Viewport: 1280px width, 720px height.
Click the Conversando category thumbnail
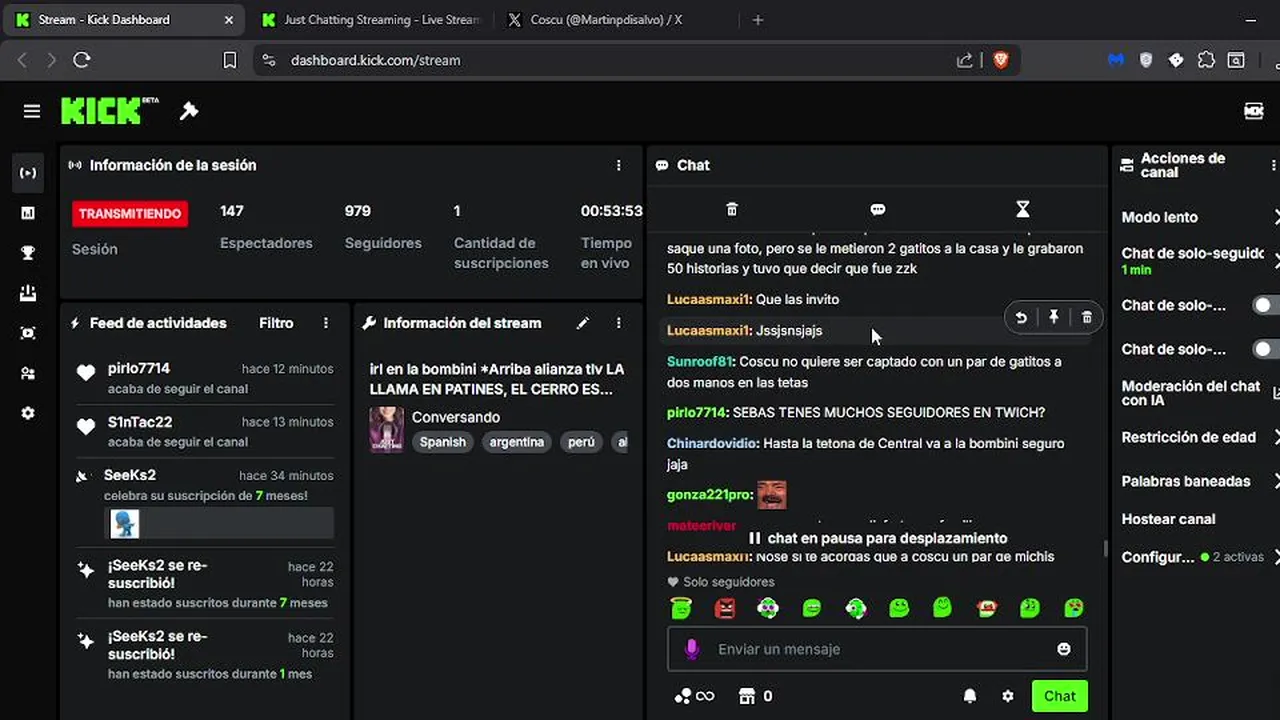coord(387,429)
